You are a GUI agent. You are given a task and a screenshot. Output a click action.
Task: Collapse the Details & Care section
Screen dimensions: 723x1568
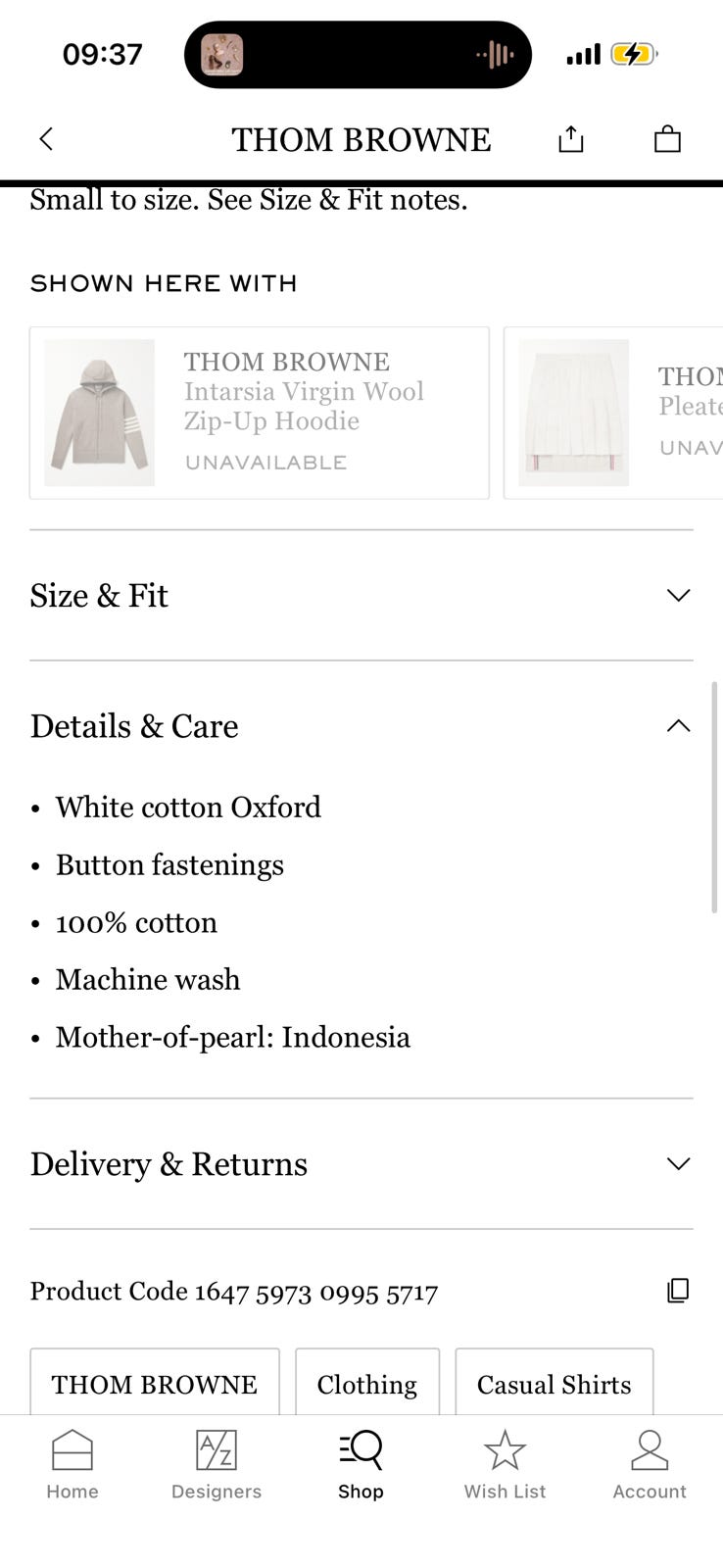coord(678,726)
